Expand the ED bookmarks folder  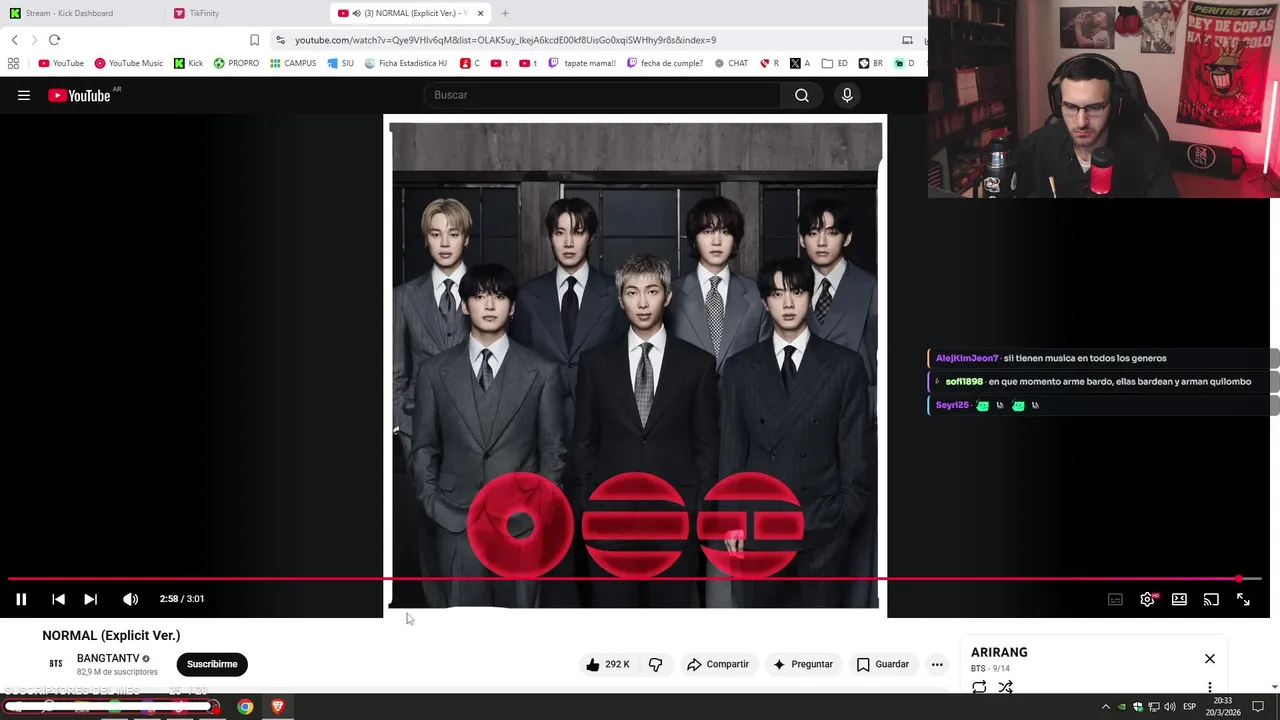(835, 63)
